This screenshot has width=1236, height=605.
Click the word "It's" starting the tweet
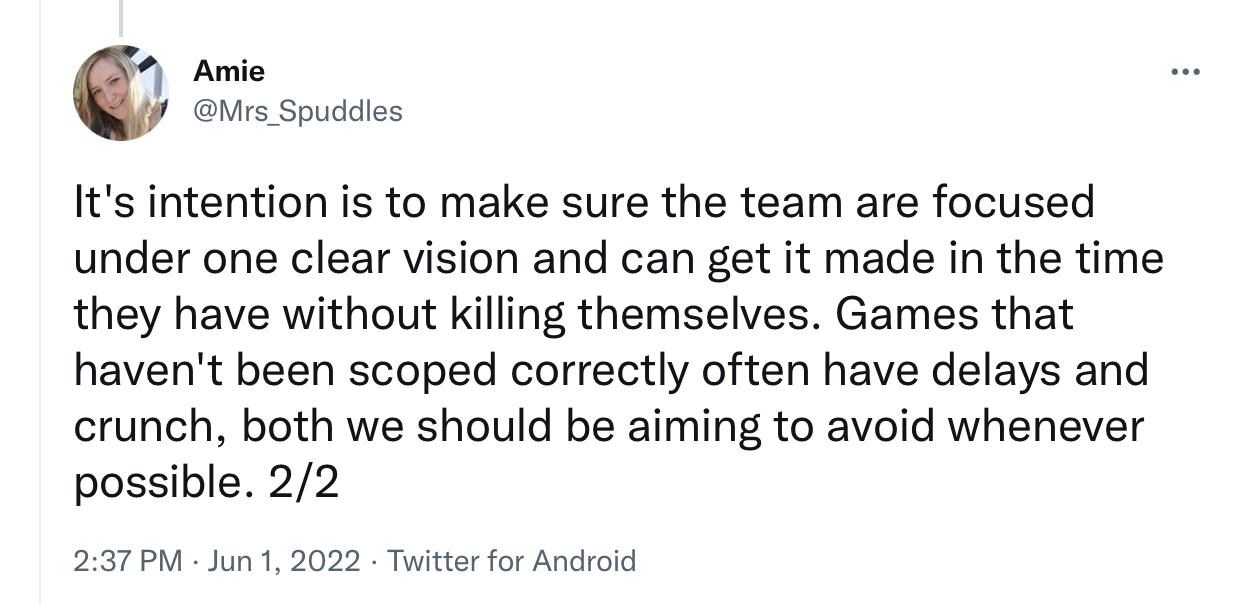(x=105, y=203)
